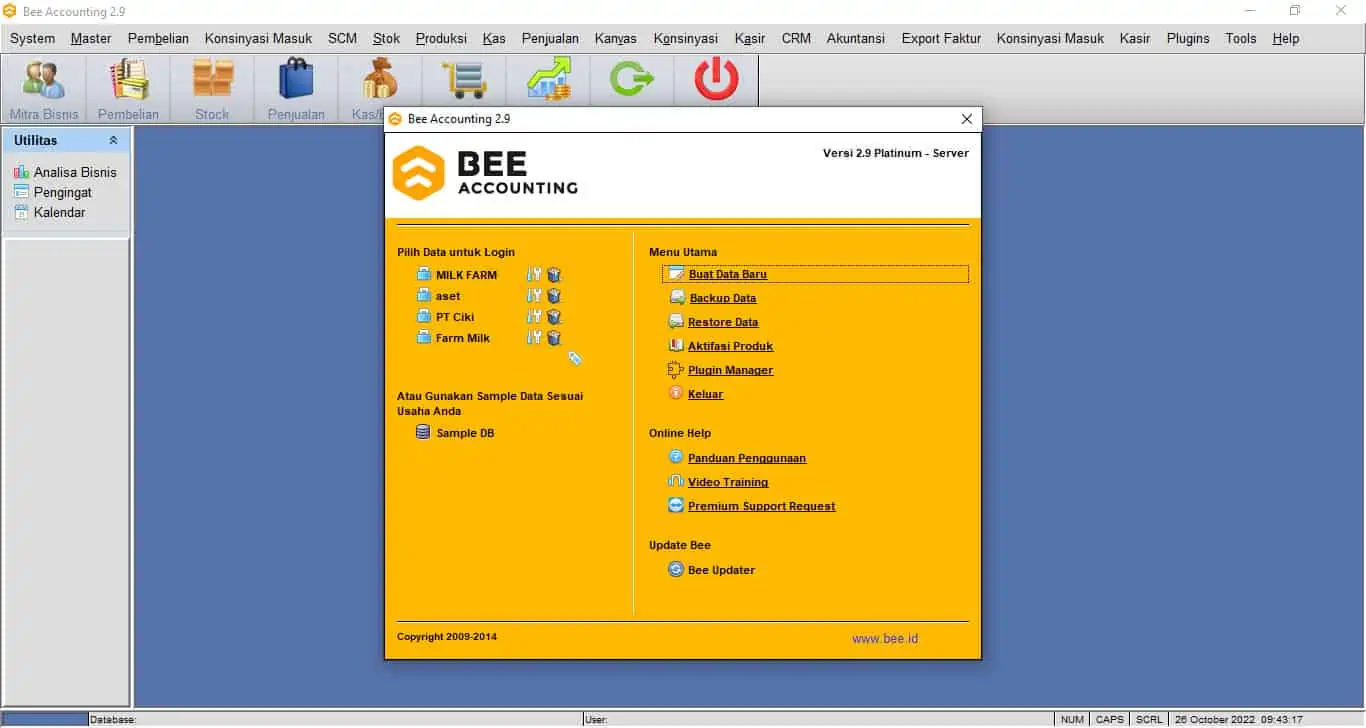
Task: Open Analisa Bisnis in Utilitas panel
Action: pyautogui.click(x=75, y=172)
